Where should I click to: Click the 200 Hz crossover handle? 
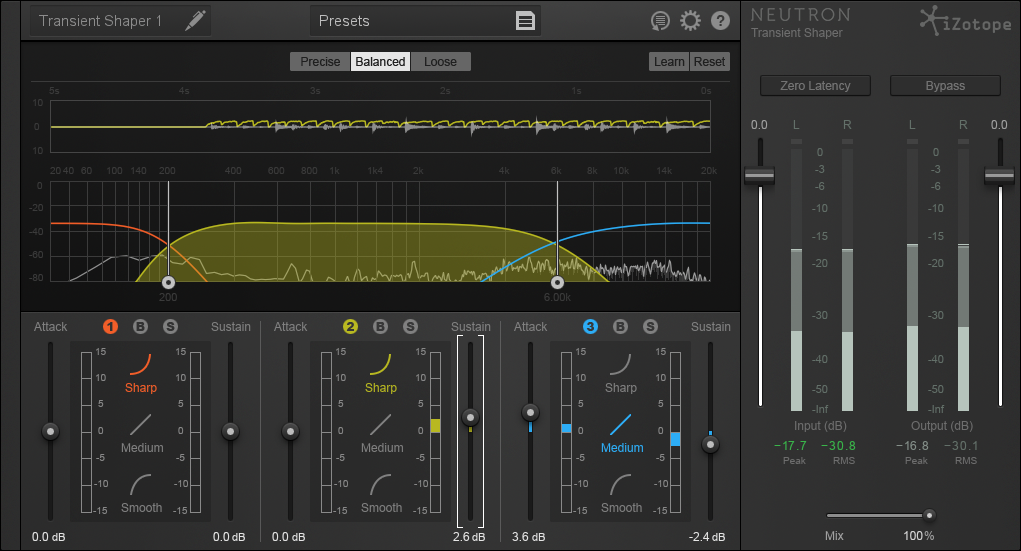(168, 282)
